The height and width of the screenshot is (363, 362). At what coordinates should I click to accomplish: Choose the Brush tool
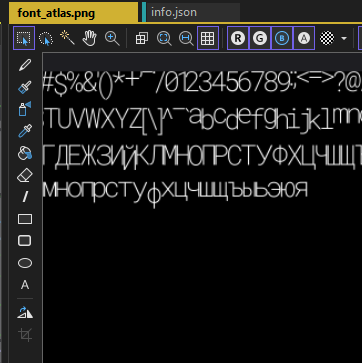[x=25, y=87]
